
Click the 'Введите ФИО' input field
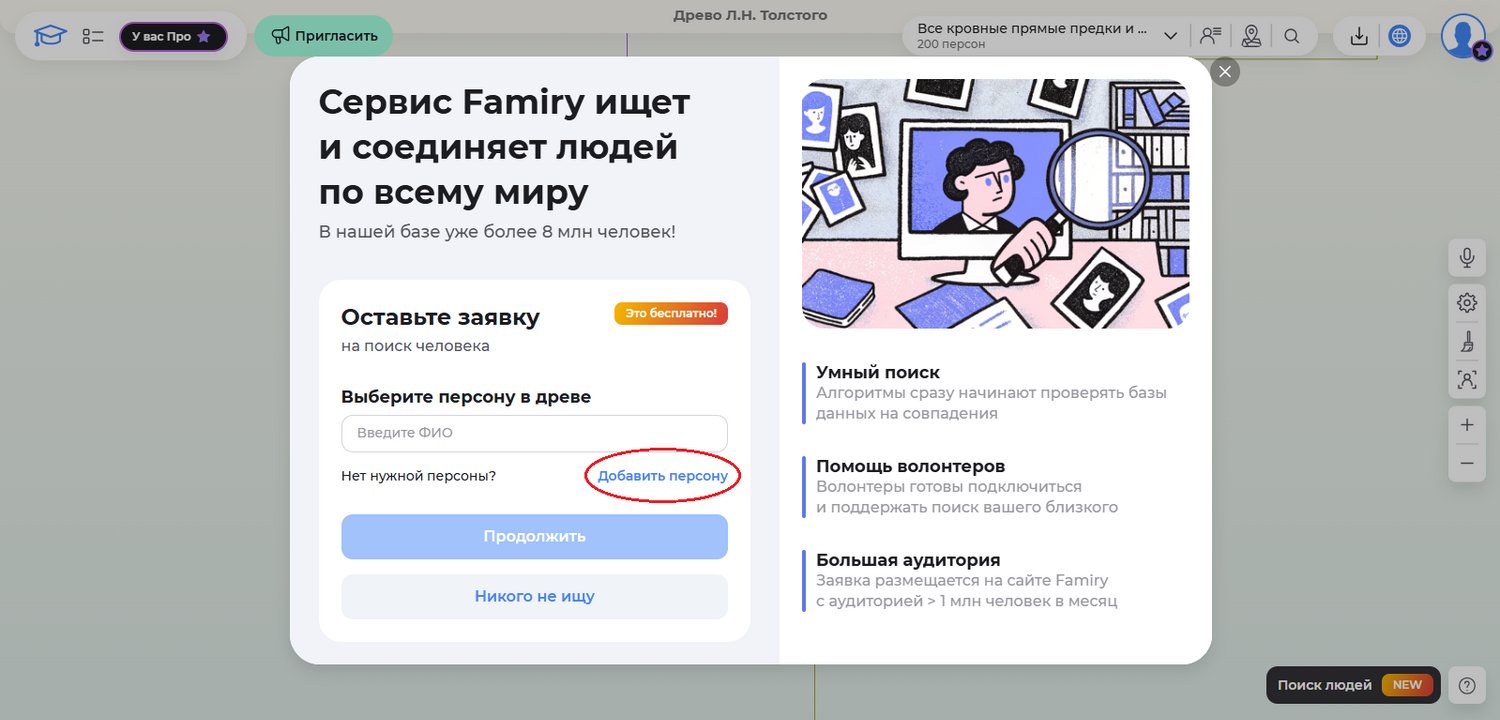tap(534, 433)
